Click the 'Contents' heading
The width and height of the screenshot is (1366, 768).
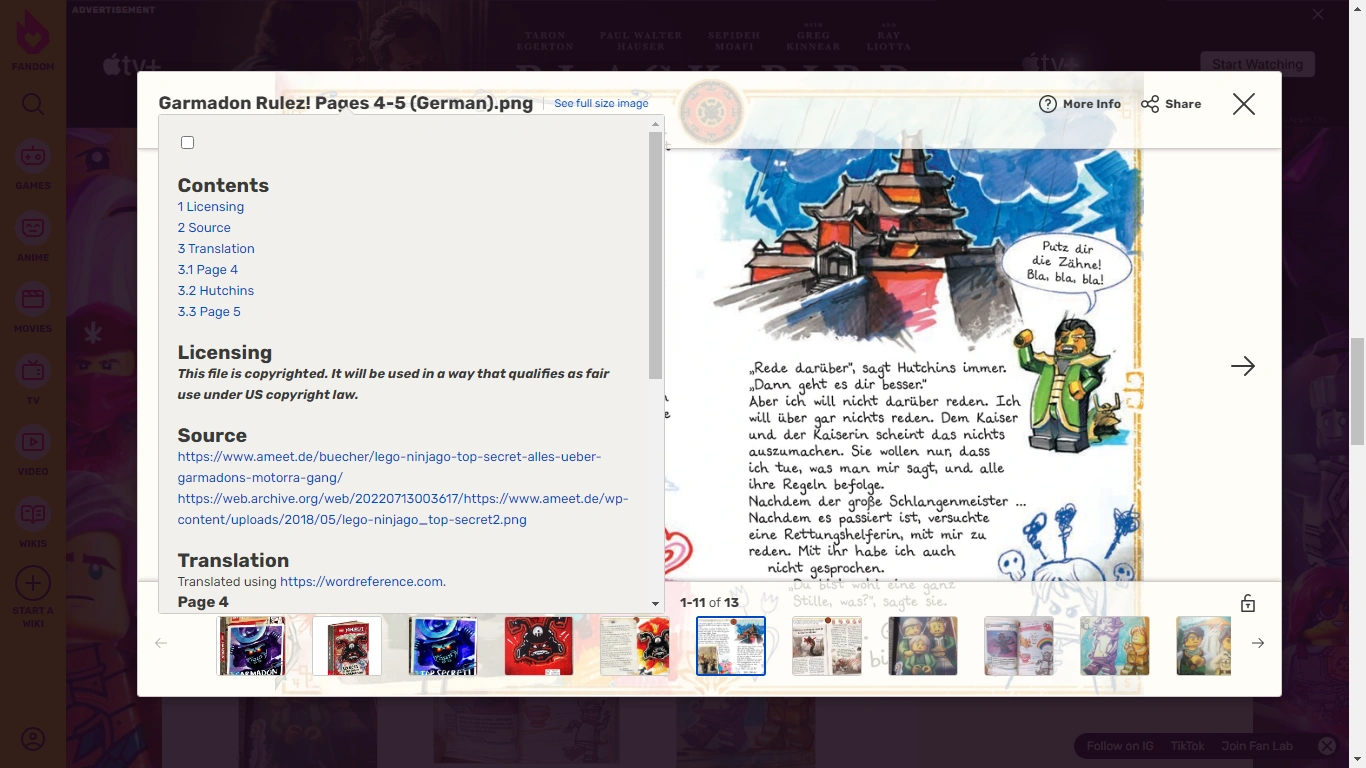[224, 185]
